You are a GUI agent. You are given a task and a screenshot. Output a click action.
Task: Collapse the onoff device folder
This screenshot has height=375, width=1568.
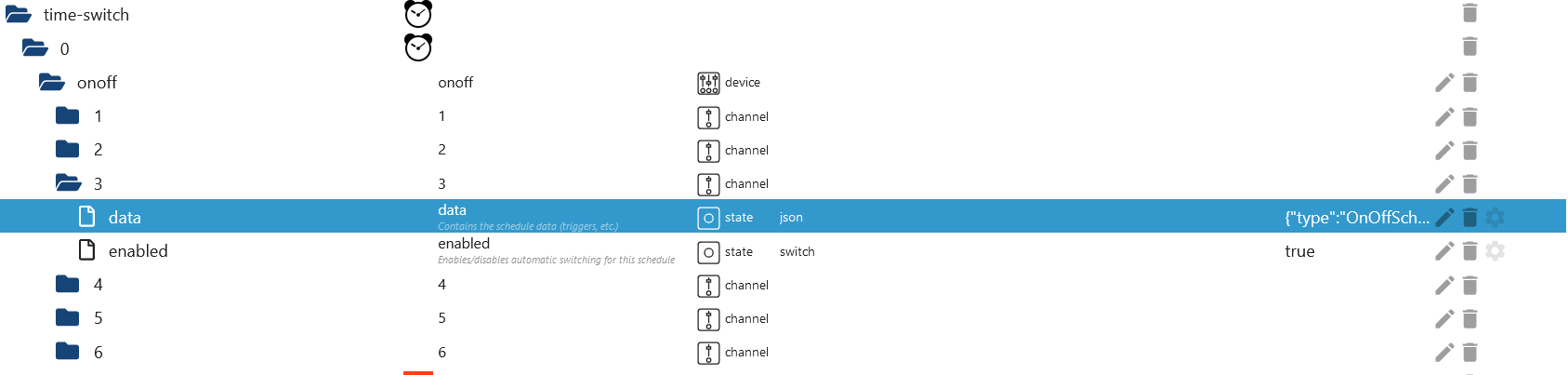52,83
